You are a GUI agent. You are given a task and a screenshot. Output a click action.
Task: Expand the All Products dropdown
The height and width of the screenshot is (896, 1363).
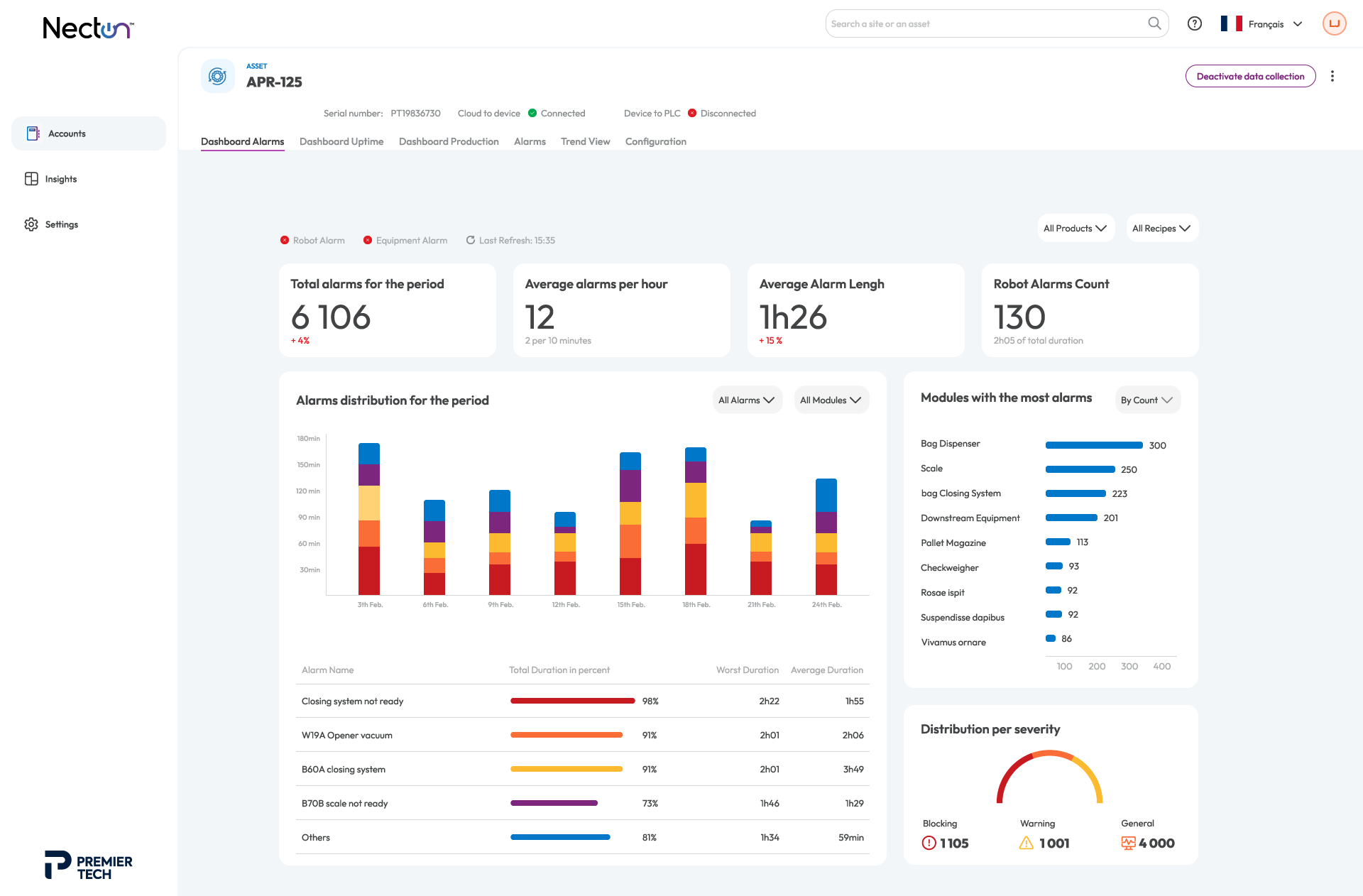[1075, 228]
